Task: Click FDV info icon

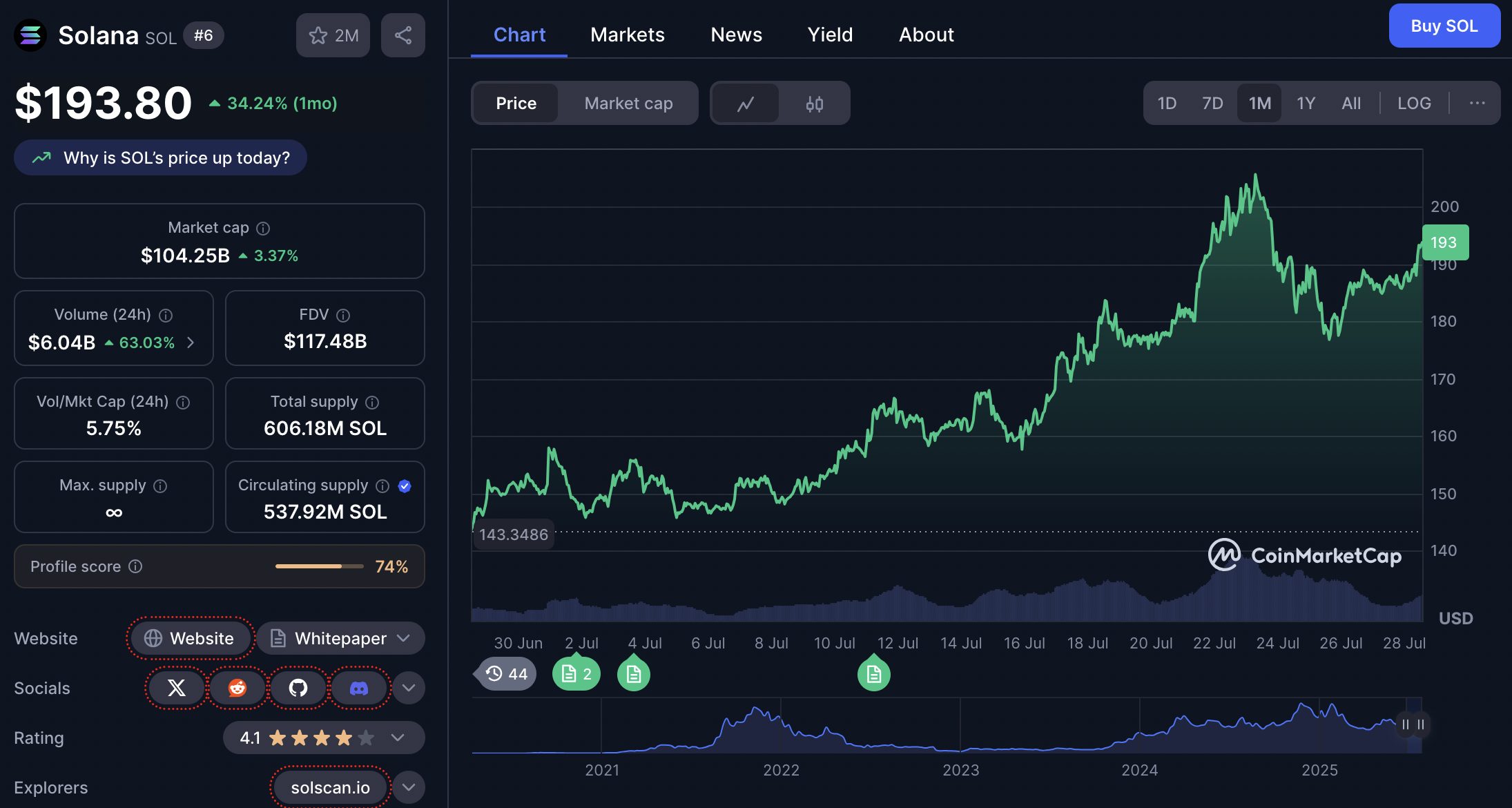Action: pyautogui.click(x=343, y=315)
